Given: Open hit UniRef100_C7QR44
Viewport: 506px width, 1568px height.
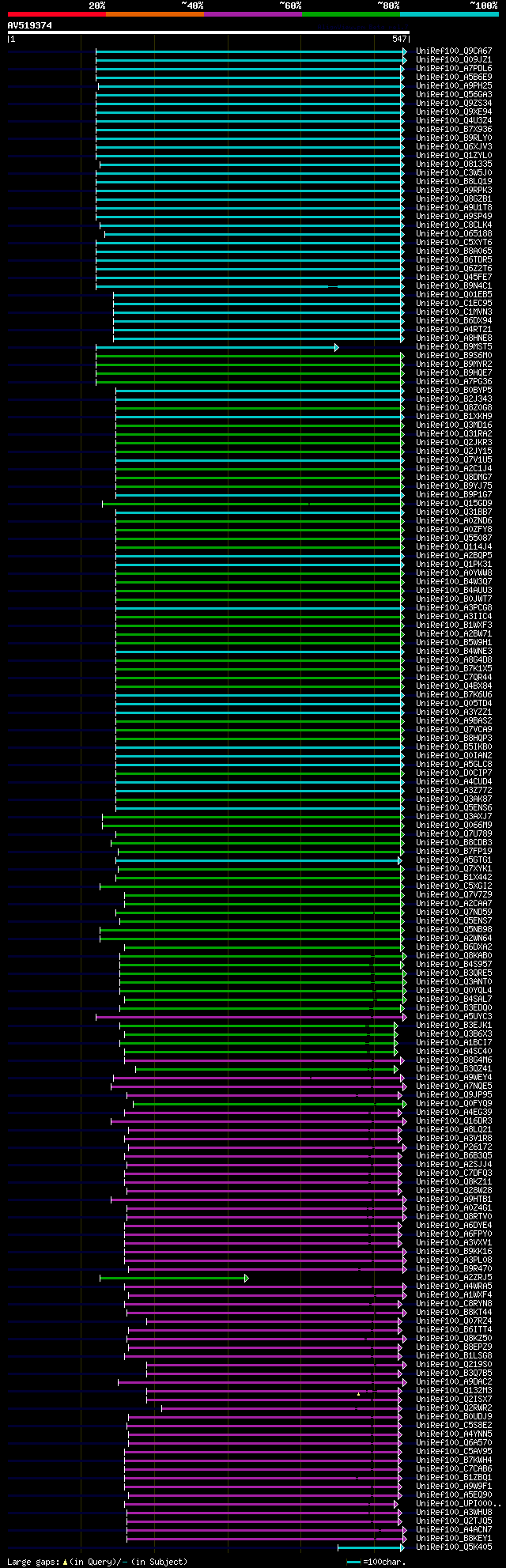Looking at the screenshot, I should pyautogui.click(x=454, y=678).
